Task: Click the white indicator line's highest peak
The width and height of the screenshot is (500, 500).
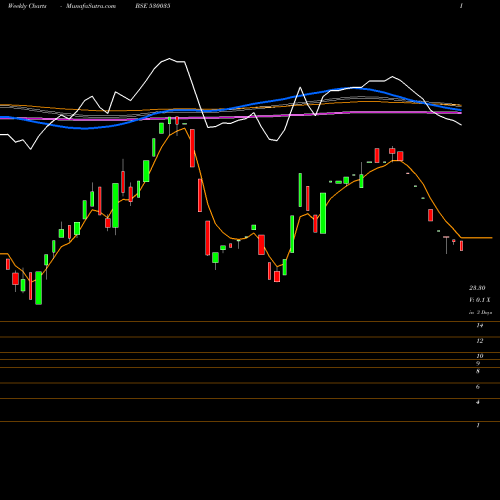Action: [169, 59]
